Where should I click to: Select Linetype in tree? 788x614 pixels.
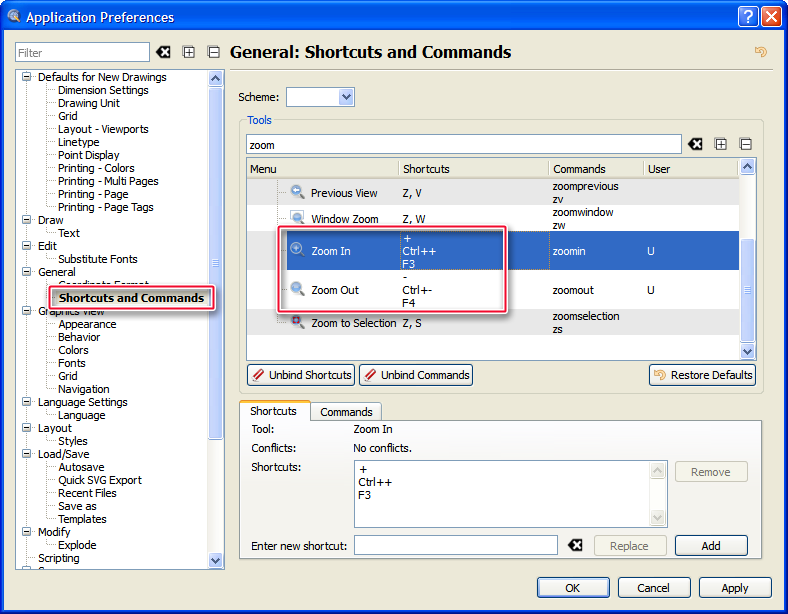78,142
